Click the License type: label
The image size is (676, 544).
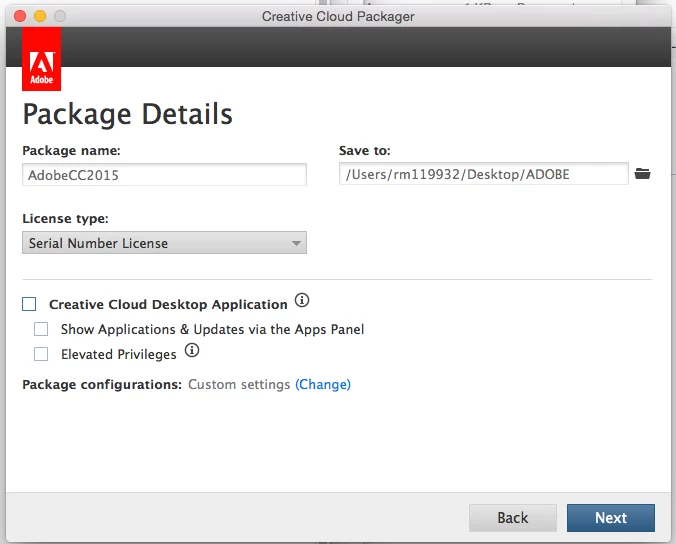[x=66, y=219]
